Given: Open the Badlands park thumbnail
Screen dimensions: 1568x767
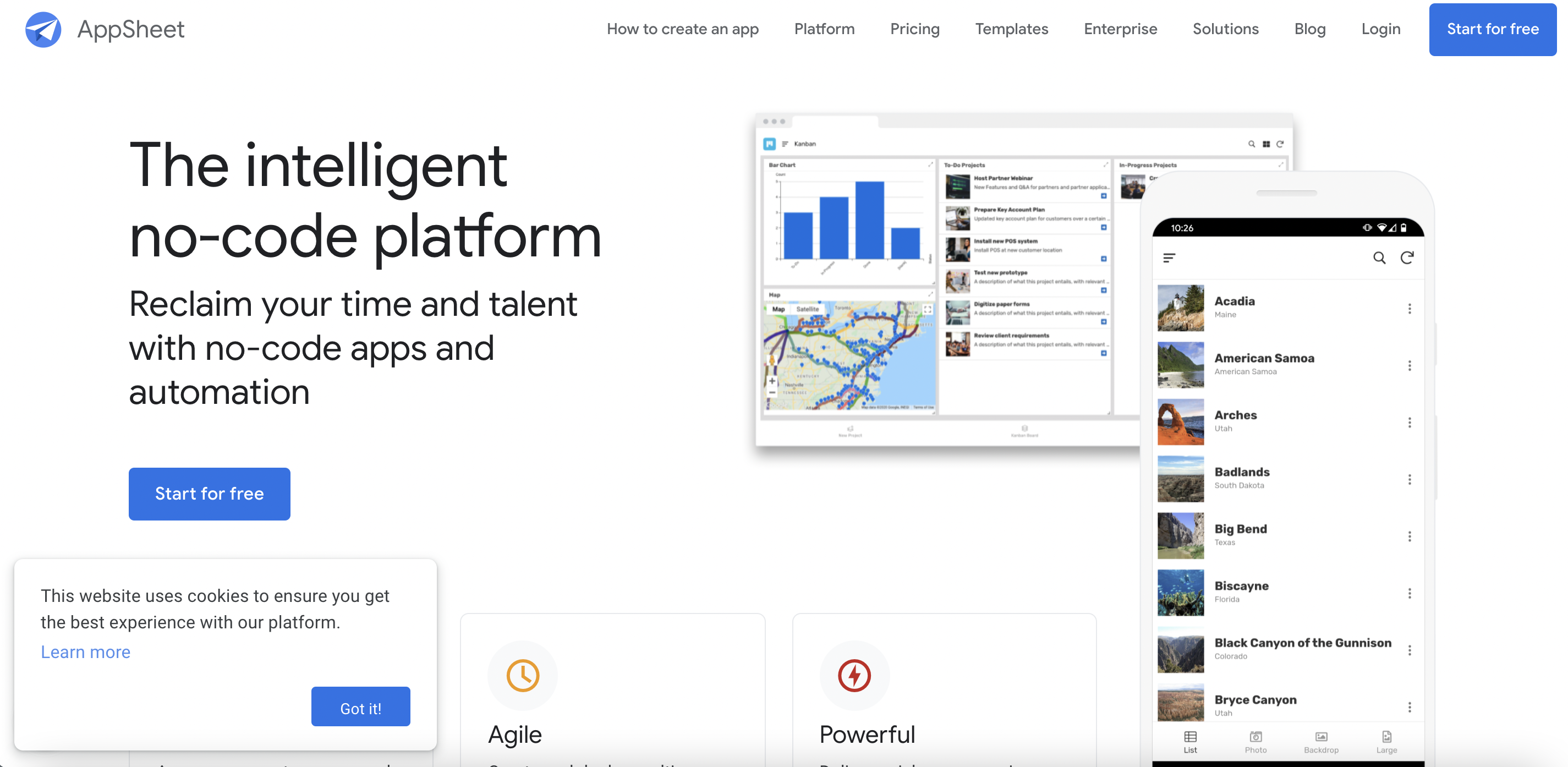Looking at the screenshot, I should [x=1180, y=479].
